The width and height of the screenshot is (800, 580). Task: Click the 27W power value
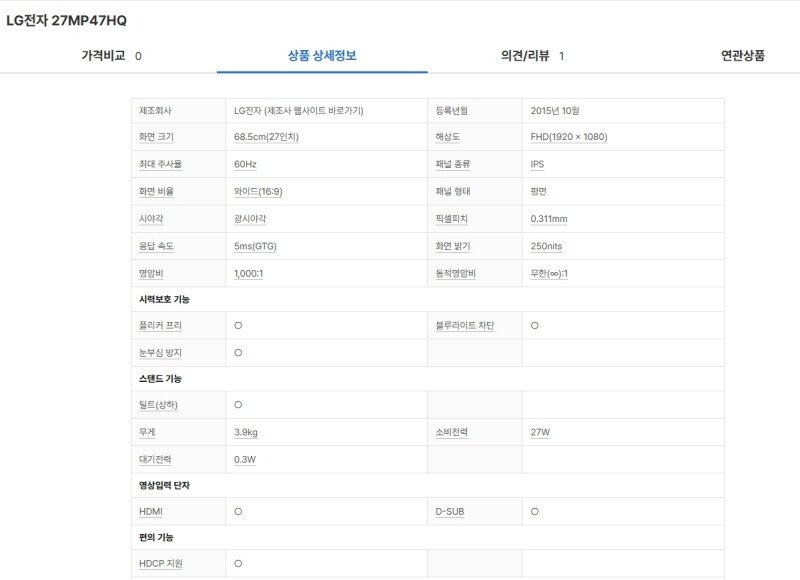[x=540, y=432]
